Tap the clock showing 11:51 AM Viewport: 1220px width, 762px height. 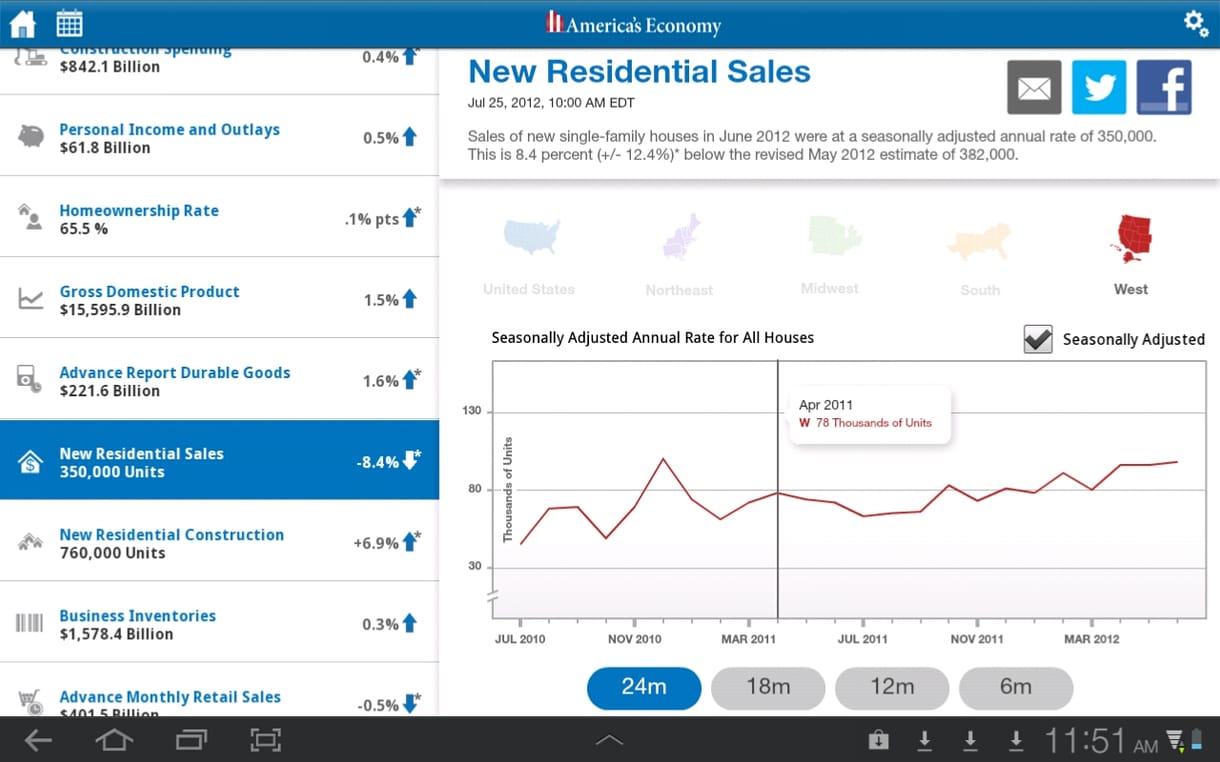click(x=1101, y=740)
